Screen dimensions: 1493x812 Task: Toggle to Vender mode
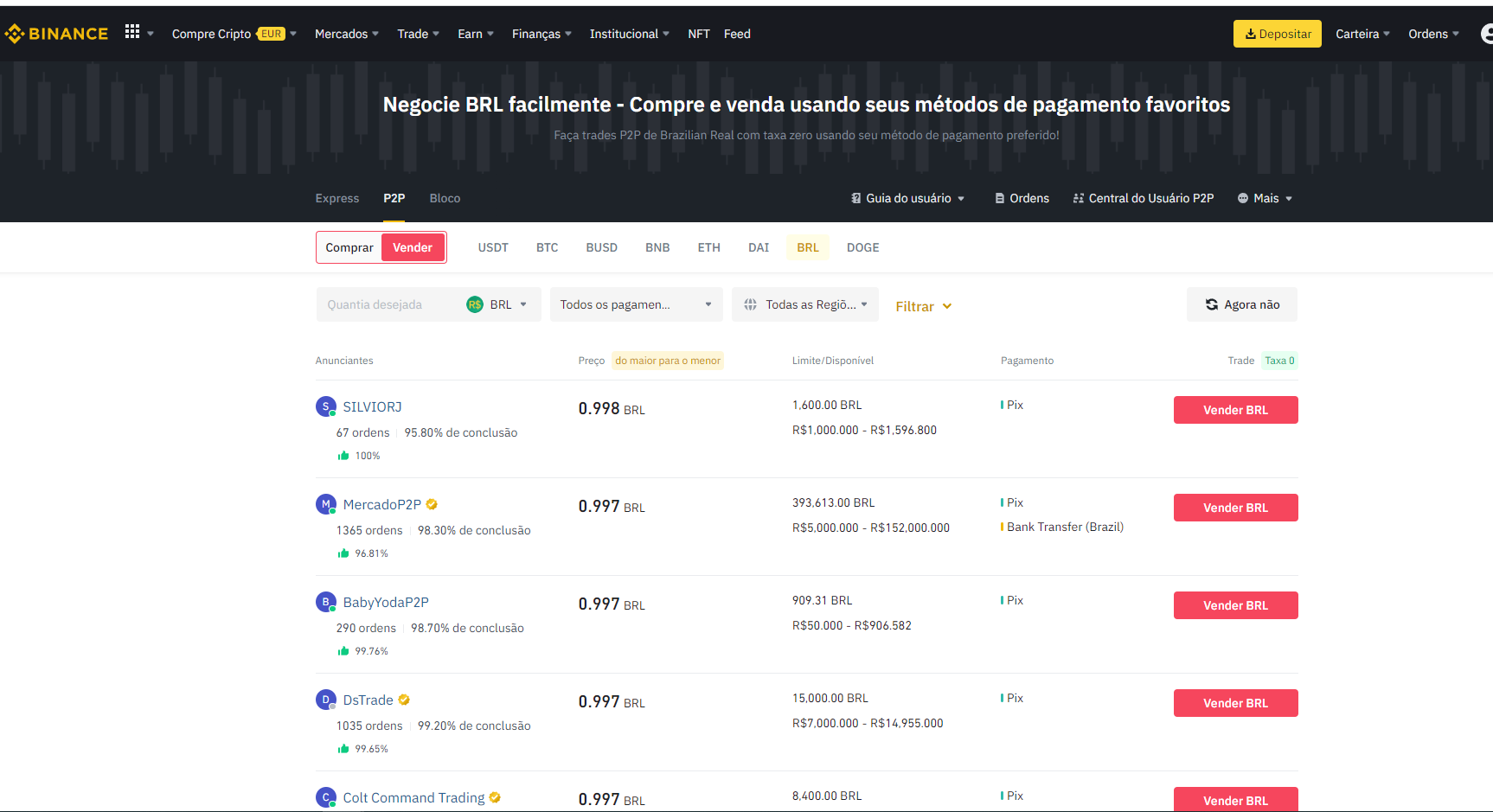coord(413,247)
